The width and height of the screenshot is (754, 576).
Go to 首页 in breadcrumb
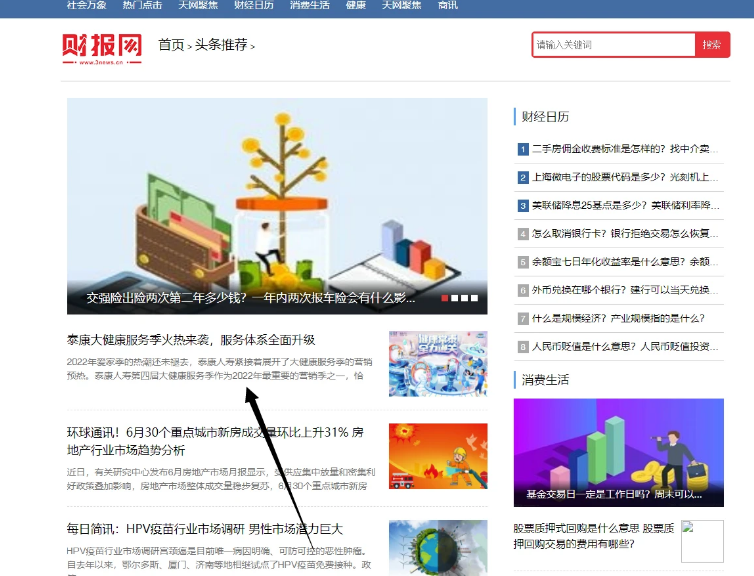pos(171,45)
